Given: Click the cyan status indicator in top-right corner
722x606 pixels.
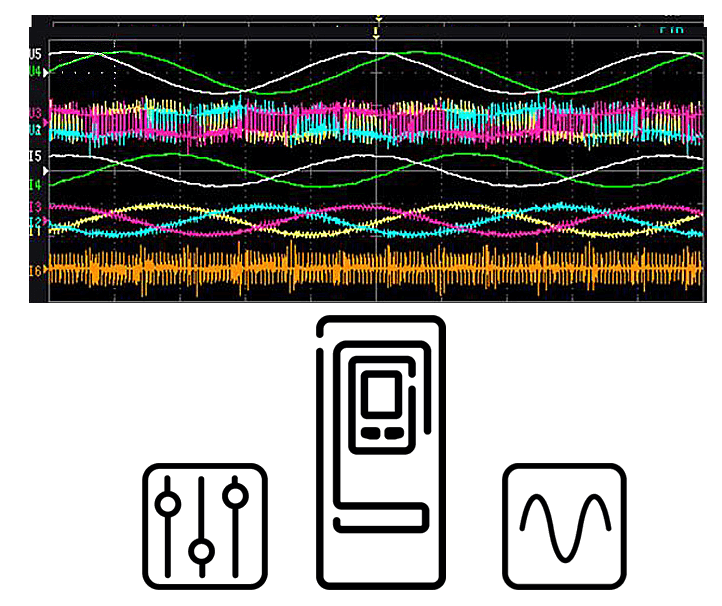Looking at the screenshot, I should point(671,31).
